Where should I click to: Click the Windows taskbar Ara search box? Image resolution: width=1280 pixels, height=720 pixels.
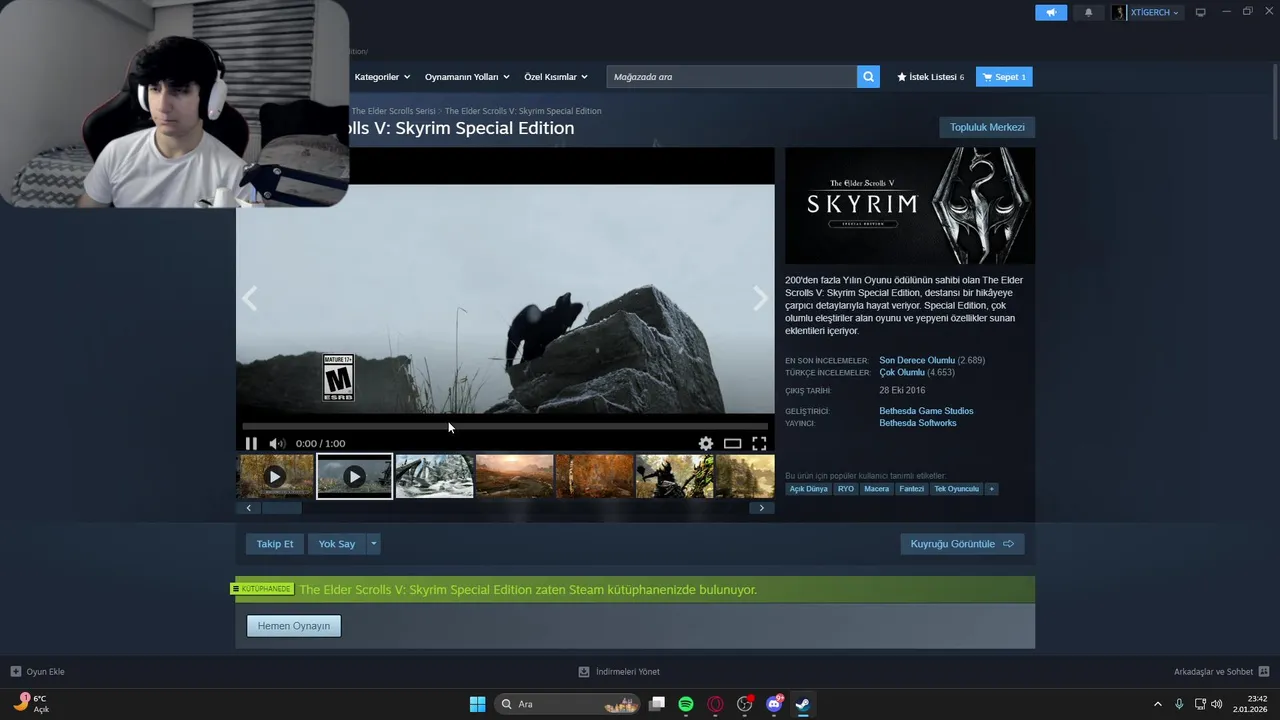569,704
